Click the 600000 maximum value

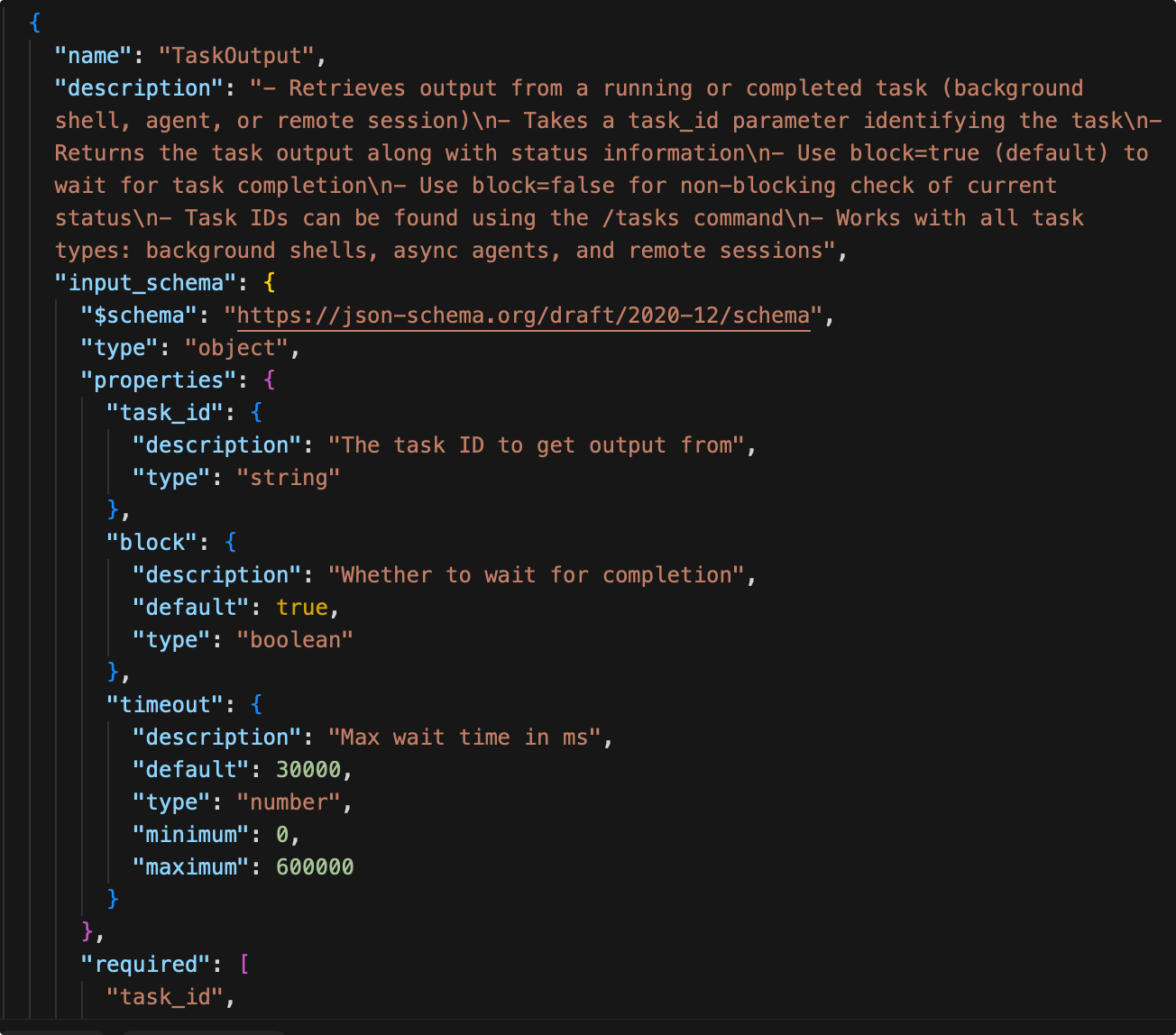[x=315, y=867]
